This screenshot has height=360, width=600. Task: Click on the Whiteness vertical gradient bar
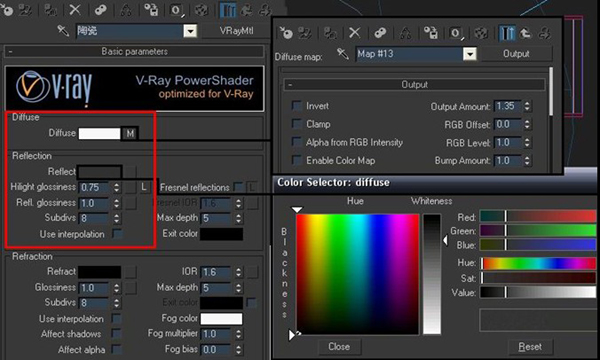[432, 274]
